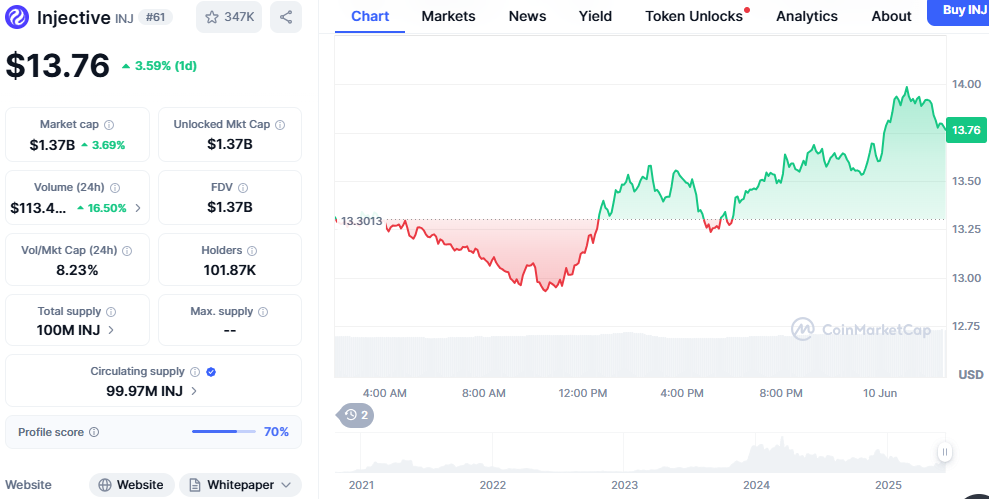Image resolution: width=989 pixels, height=499 pixels.
Task: Add Injective to watchlist via star button
Action: pos(229,17)
